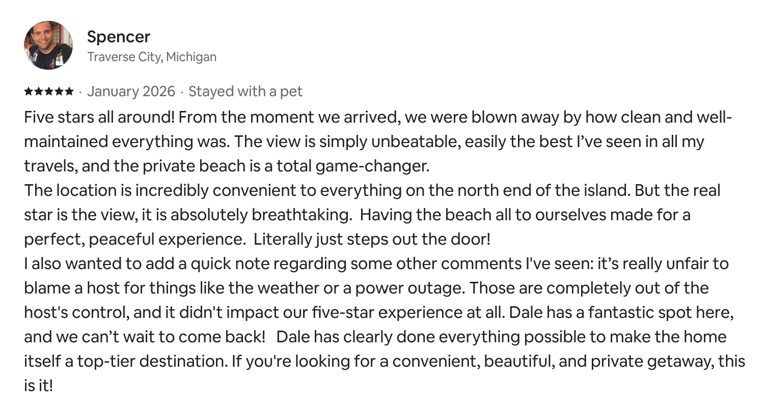The image size is (768, 410).
Task: Click the word game-changer in the review text
Action: click(372, 167)
